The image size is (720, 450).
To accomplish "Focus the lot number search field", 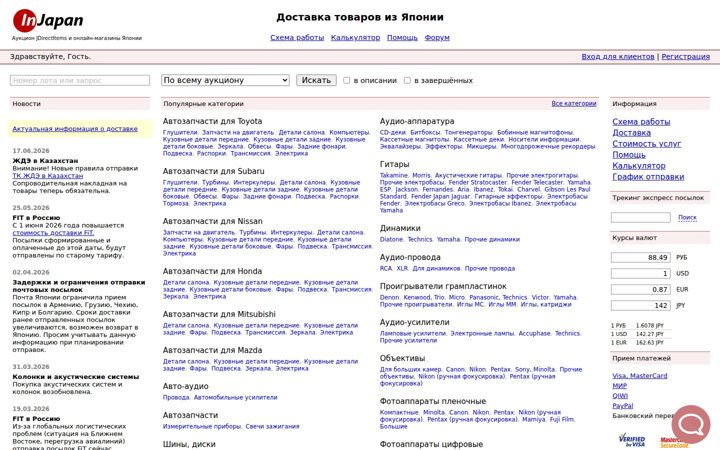I will point(80,80).
